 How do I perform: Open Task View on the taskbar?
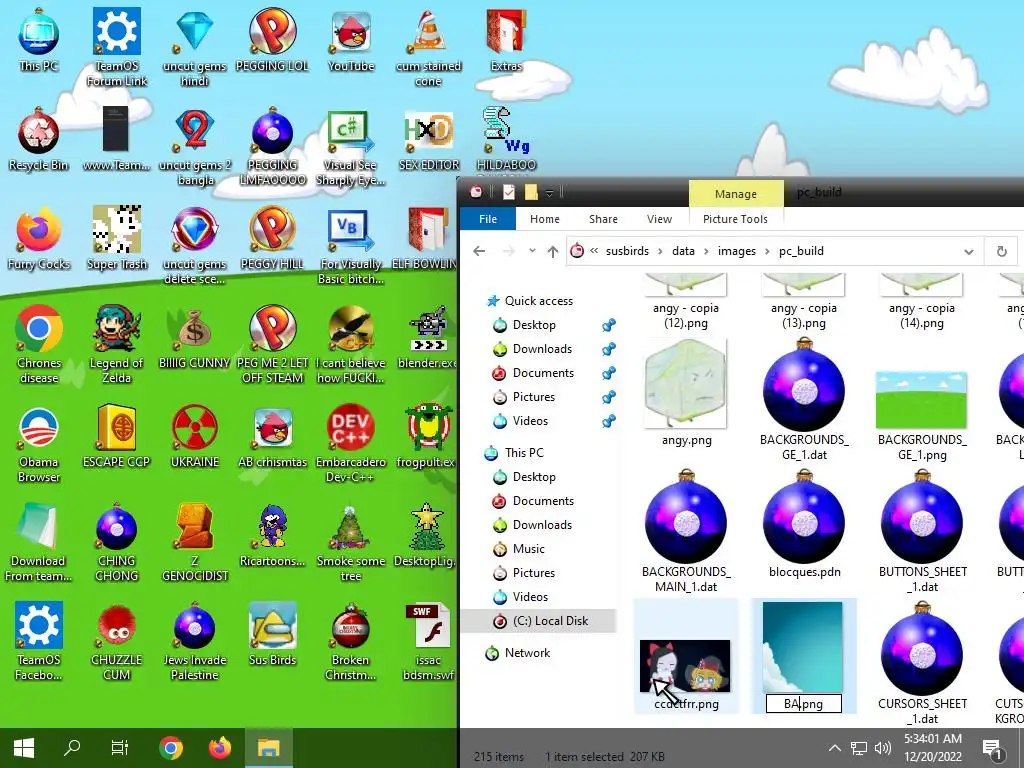pos(120,748)
